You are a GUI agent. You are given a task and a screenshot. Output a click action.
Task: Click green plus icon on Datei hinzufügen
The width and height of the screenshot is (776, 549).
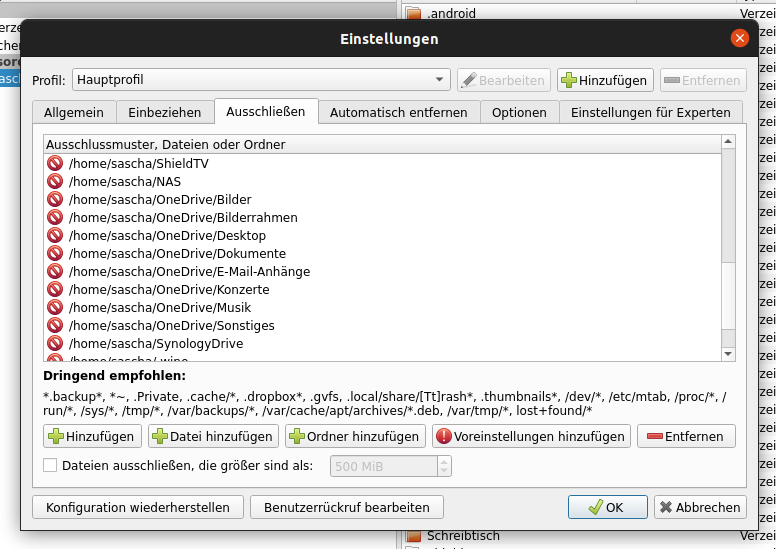[160, 436]
